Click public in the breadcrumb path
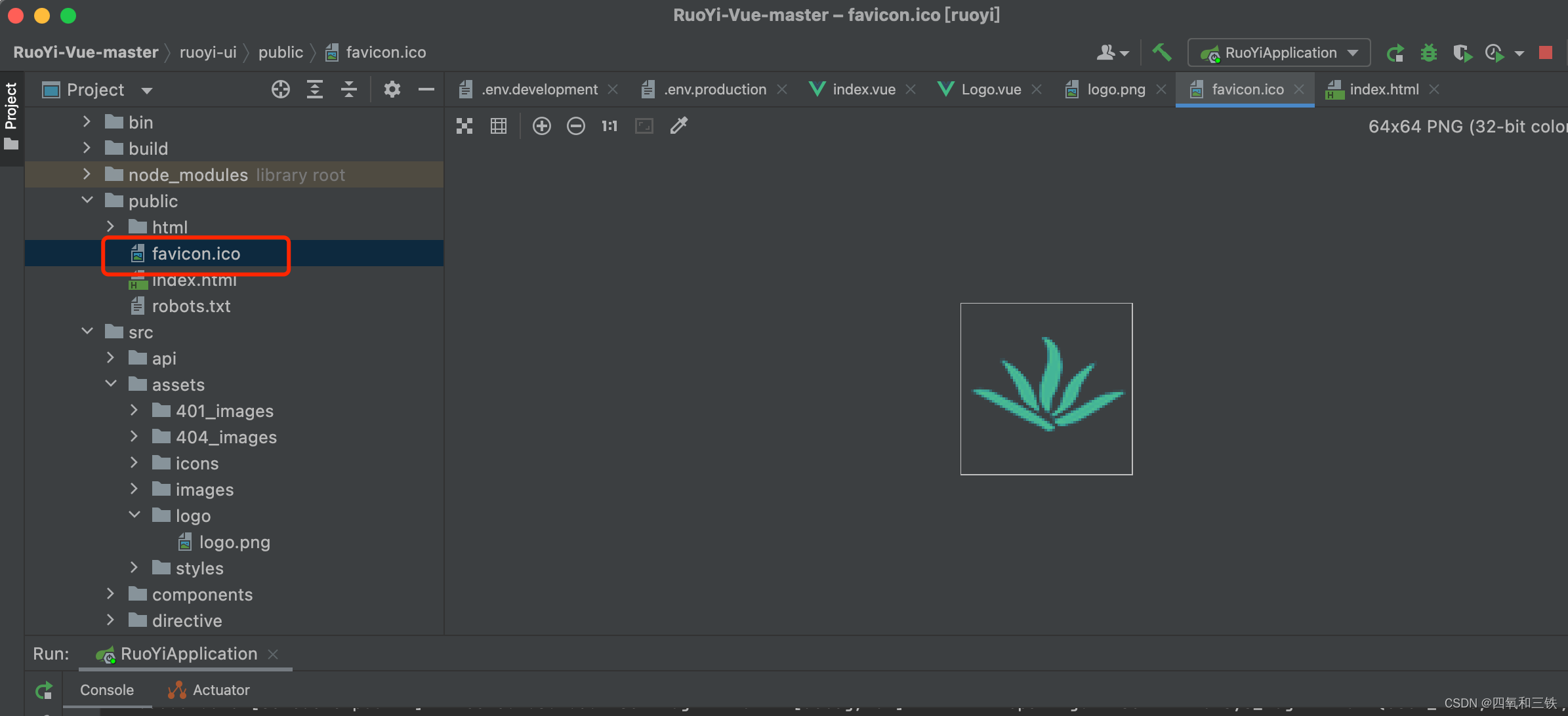1568x716 pixels. (281, 52)
